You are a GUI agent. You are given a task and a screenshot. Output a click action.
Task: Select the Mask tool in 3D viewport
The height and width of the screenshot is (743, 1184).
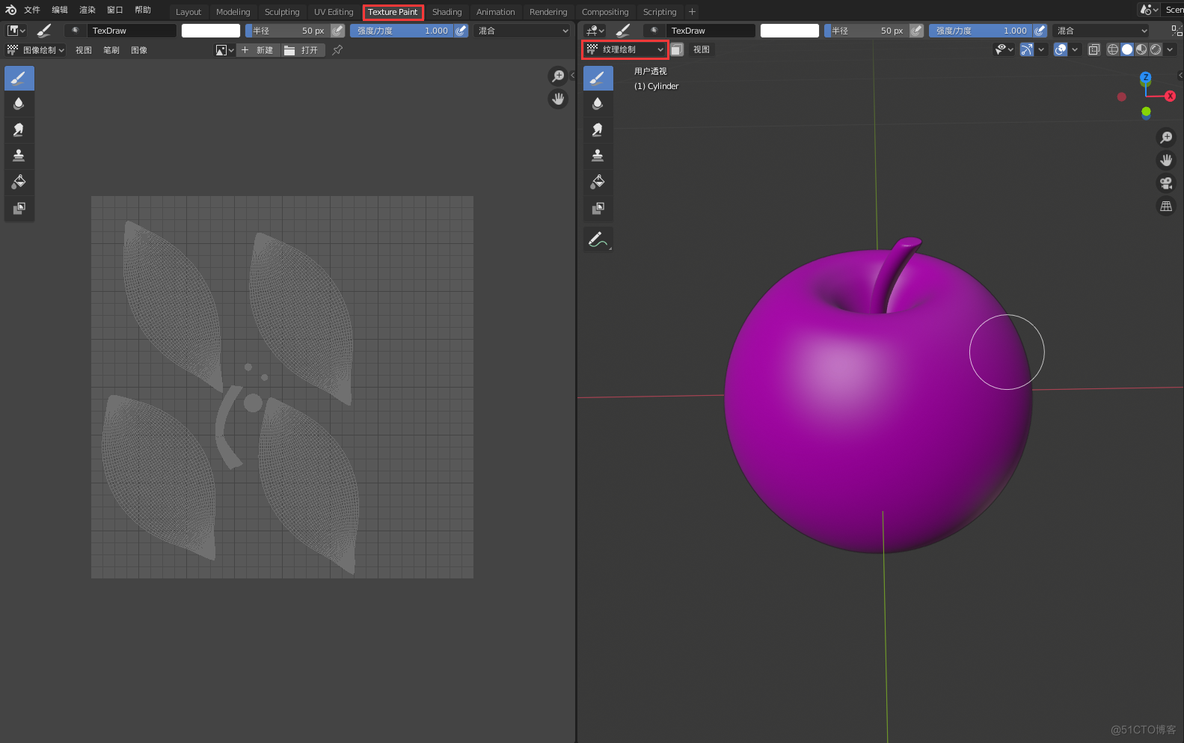597,208
